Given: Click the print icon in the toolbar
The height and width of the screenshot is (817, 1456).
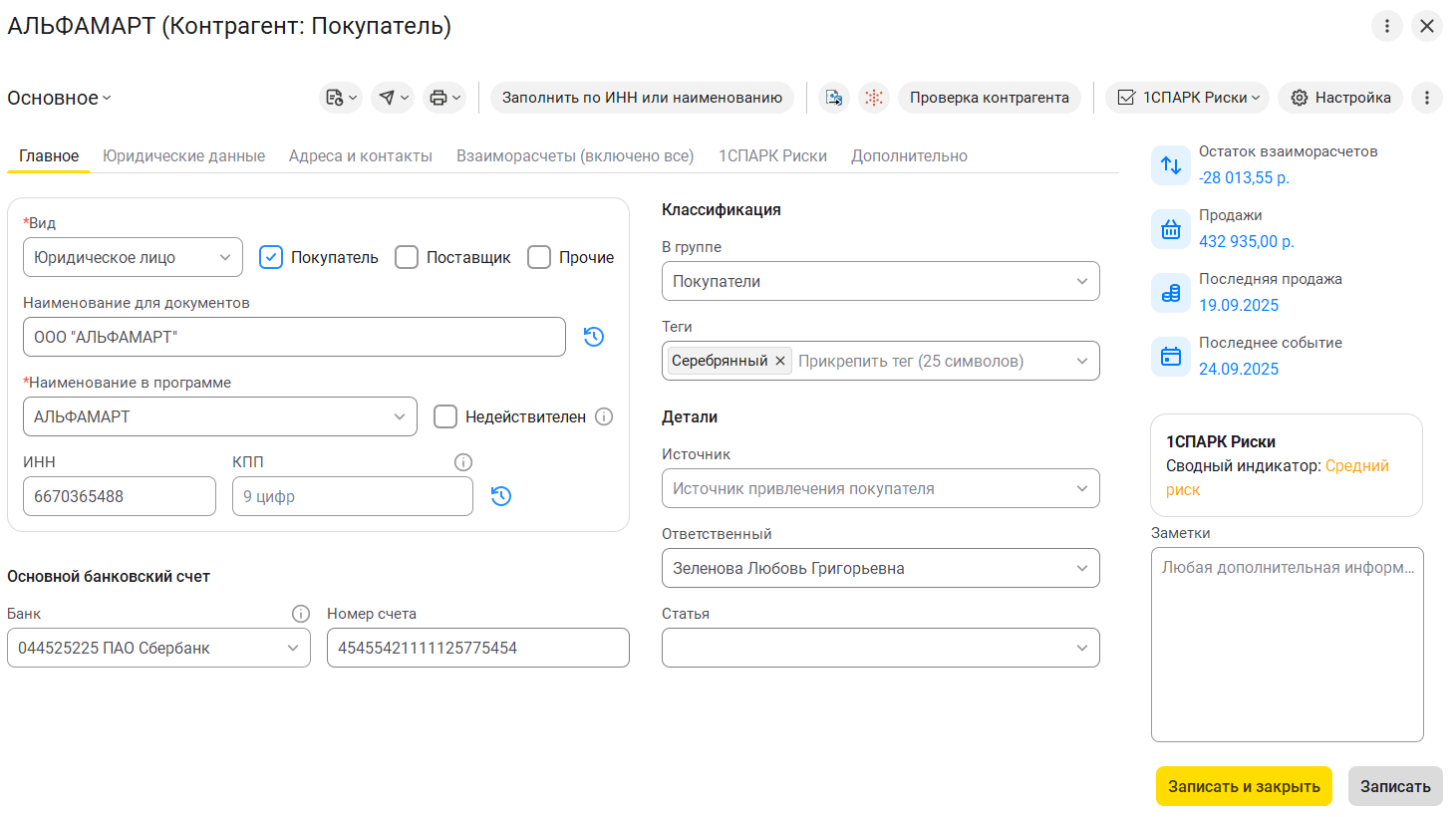Looking at the screenshot, I should tap(438, 98).
